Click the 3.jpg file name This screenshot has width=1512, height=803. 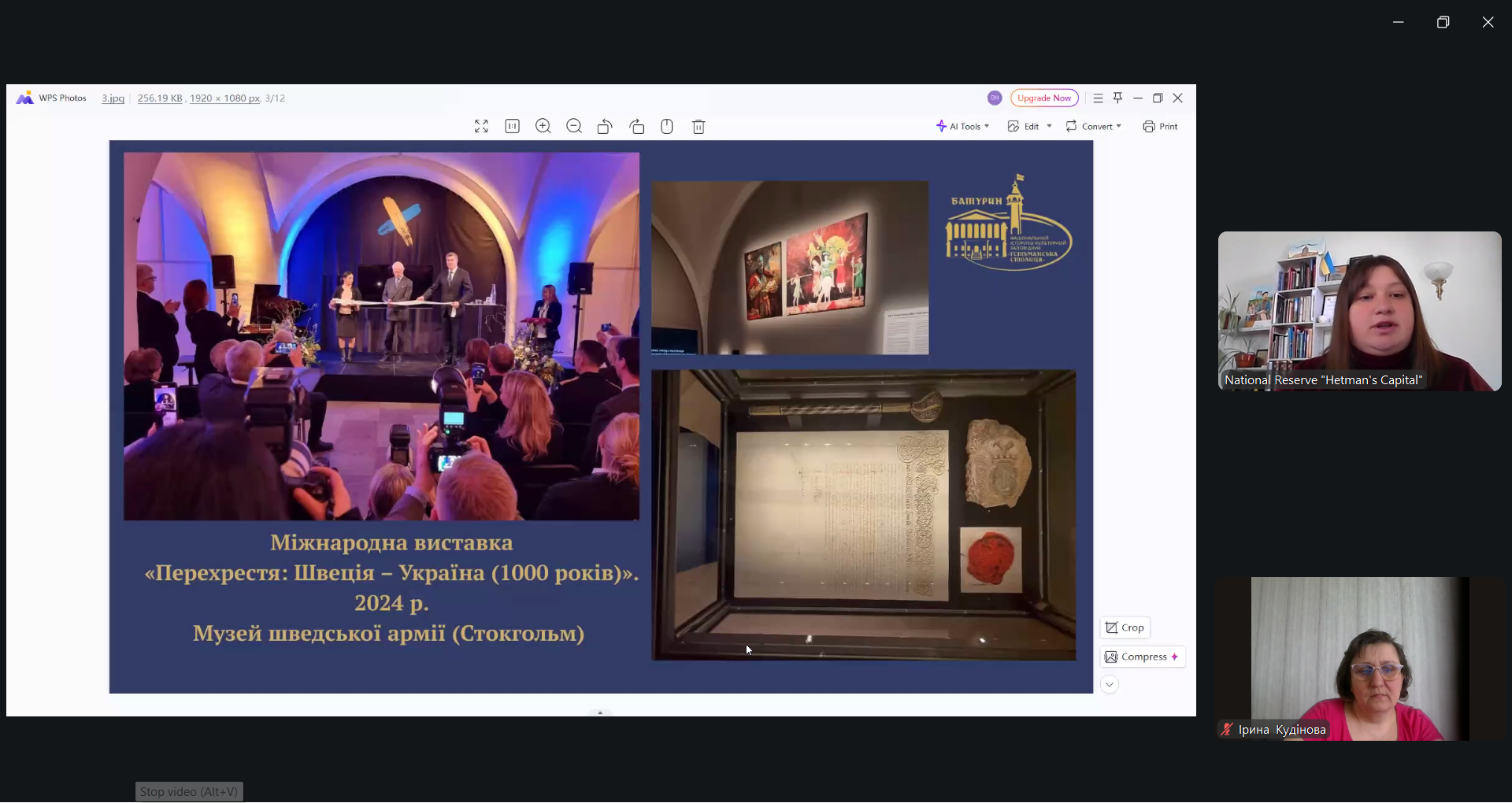click(113, 98)
